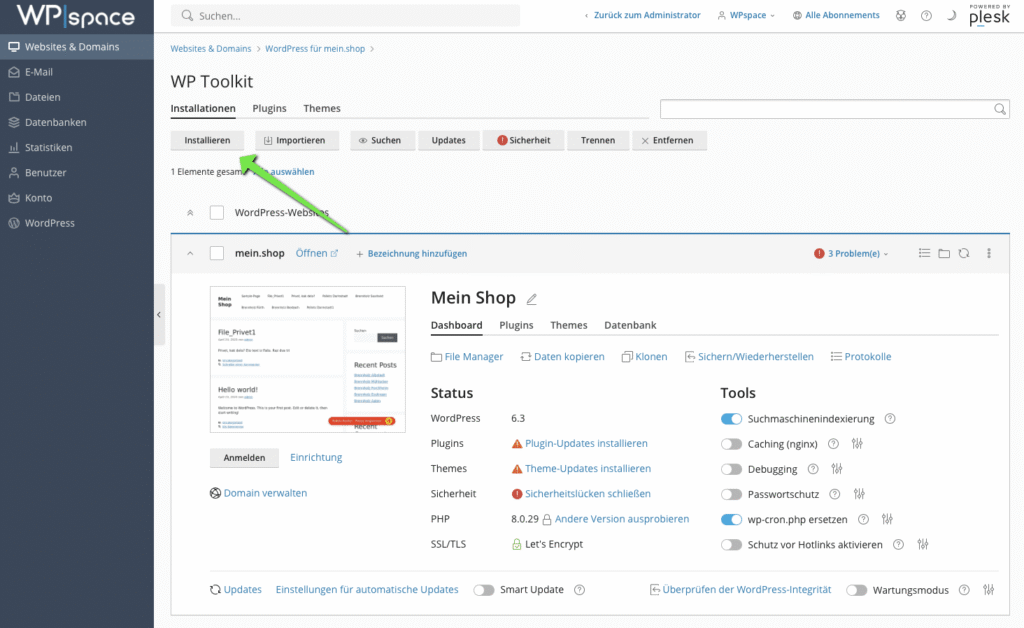Open Passwortschutz settings sliders icon

859,494
